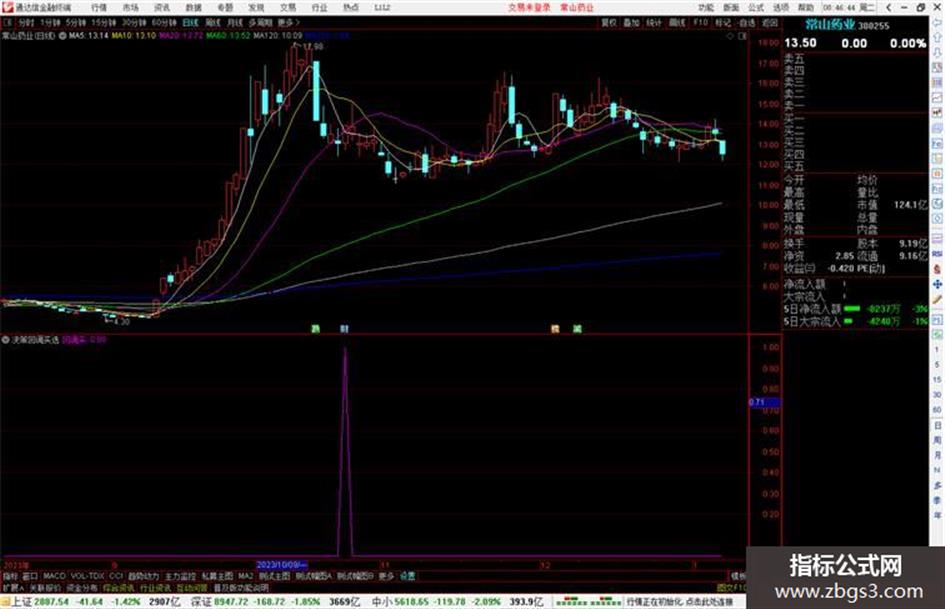Open the 帮助 menu
Screen dimensions: 945x609
[806, 7]
